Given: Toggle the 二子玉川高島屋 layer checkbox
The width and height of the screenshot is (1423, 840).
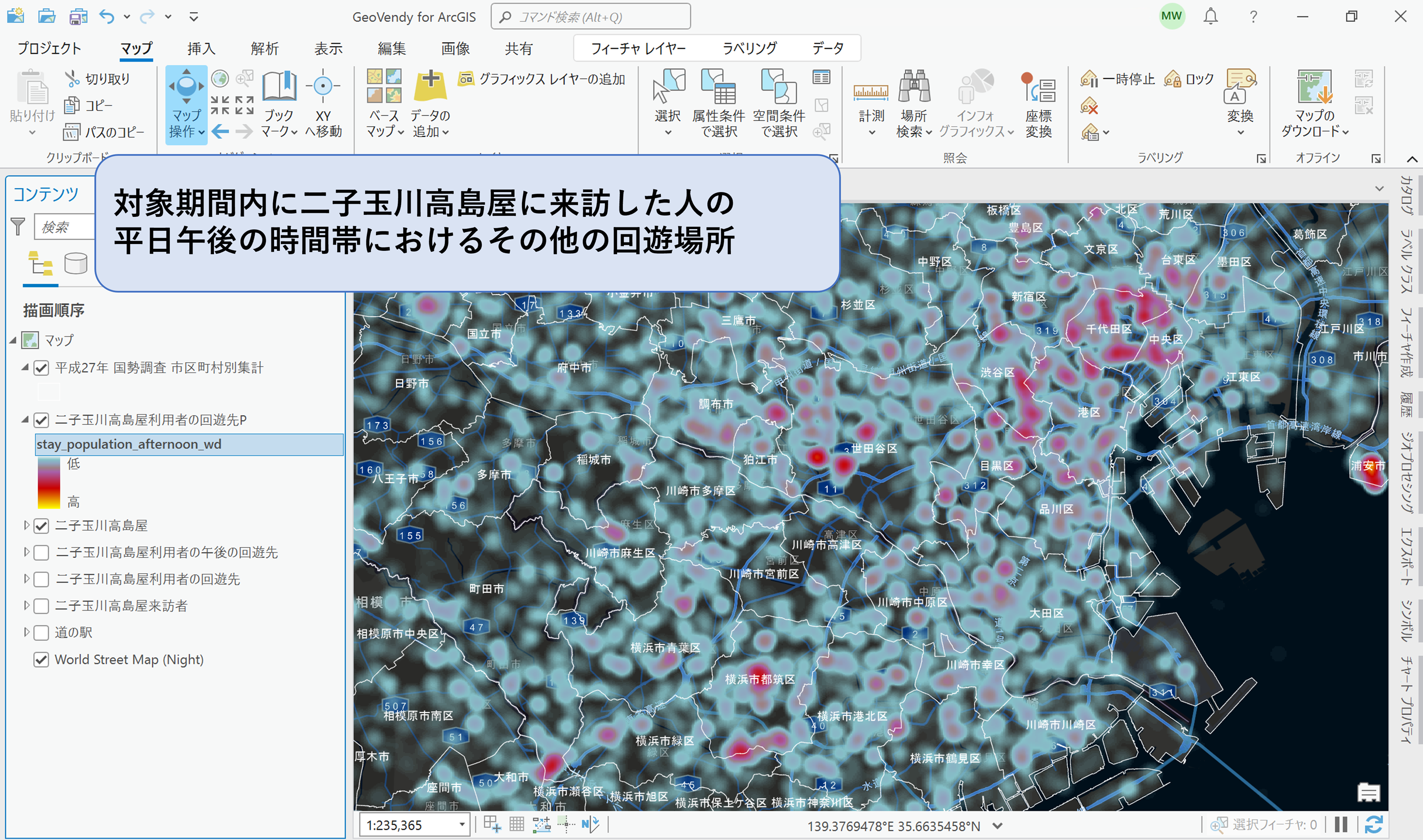Looking at the screenshot, I should 41,526.
